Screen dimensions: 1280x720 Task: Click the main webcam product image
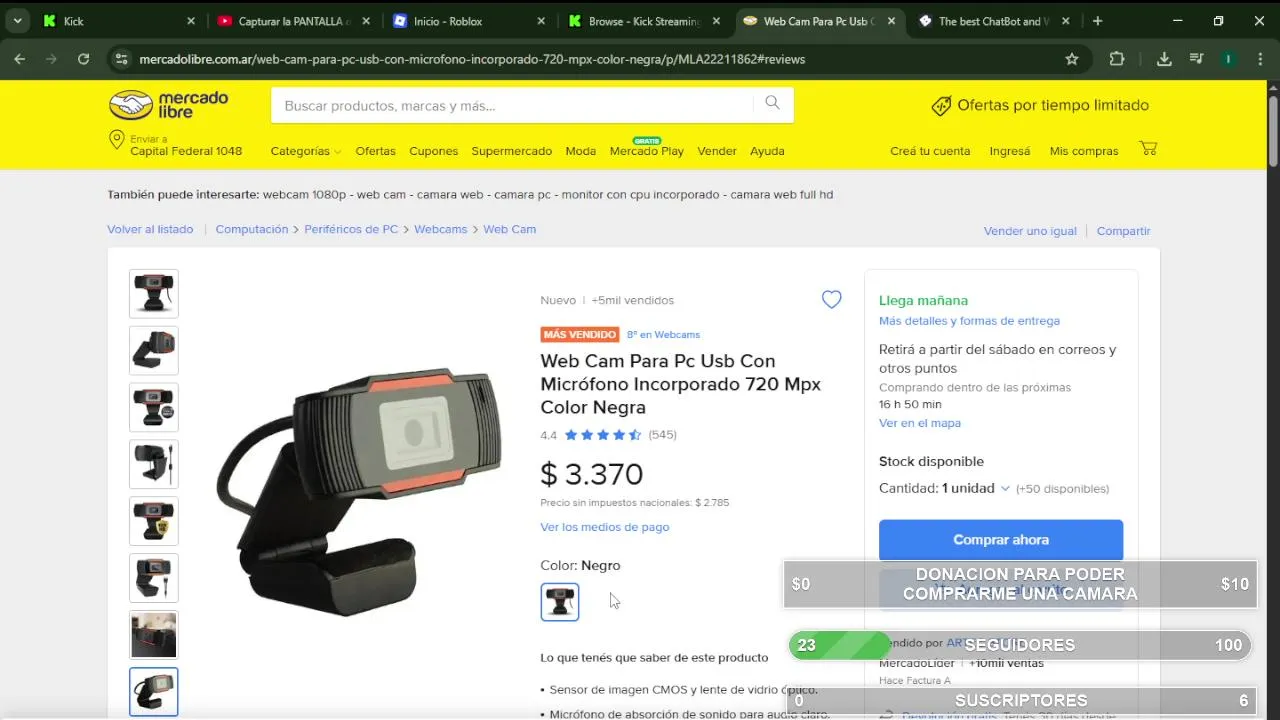point(360,490)
